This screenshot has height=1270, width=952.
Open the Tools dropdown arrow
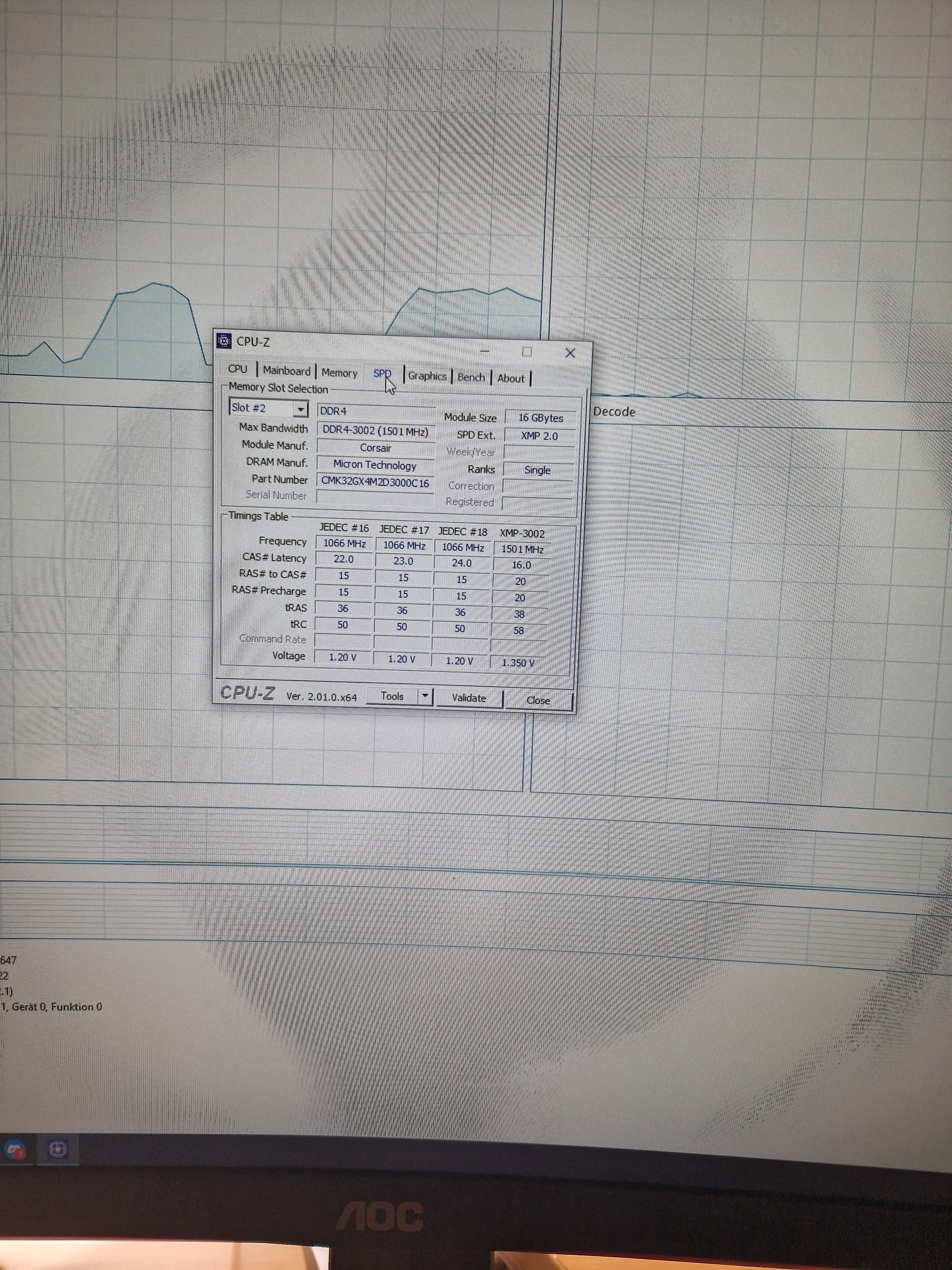pyautogui.click(x=425, y=696)
